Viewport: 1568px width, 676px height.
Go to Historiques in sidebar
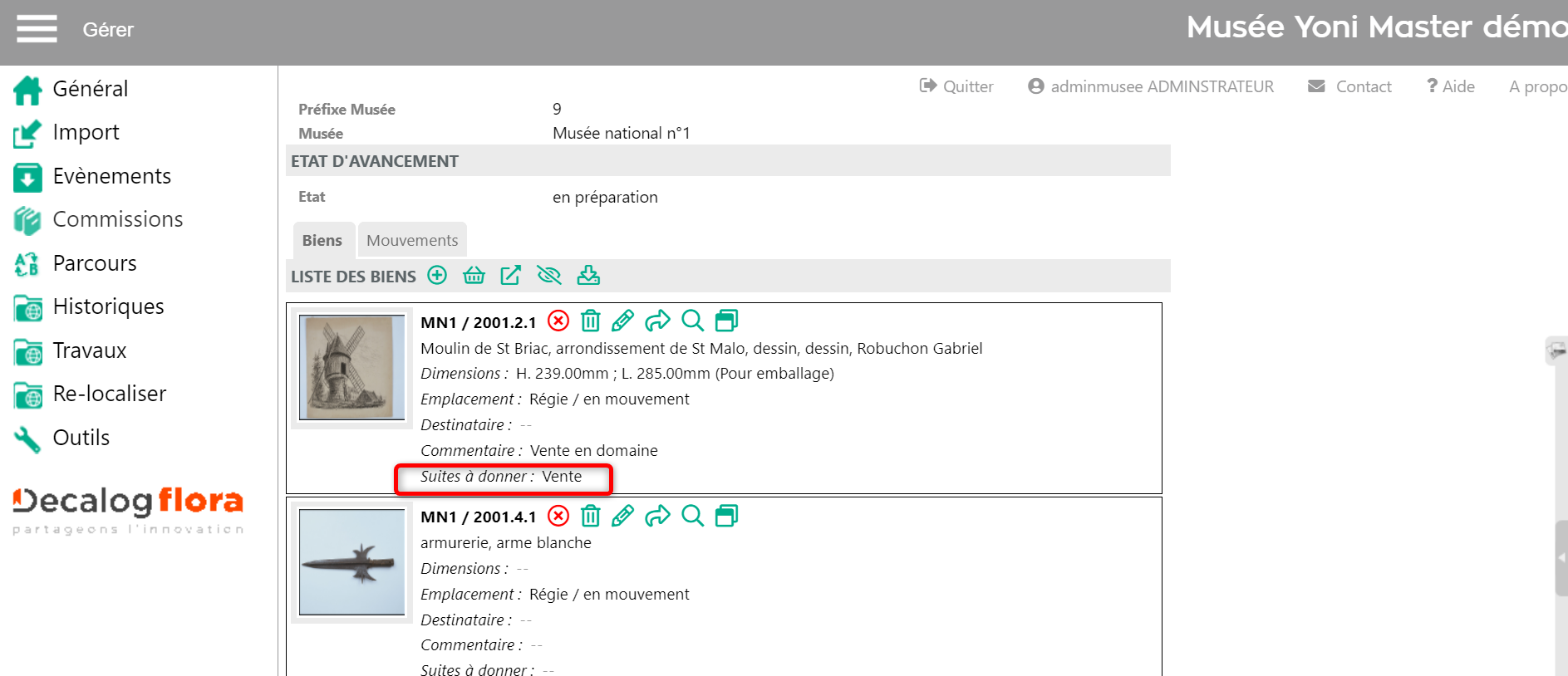[108, 306]
